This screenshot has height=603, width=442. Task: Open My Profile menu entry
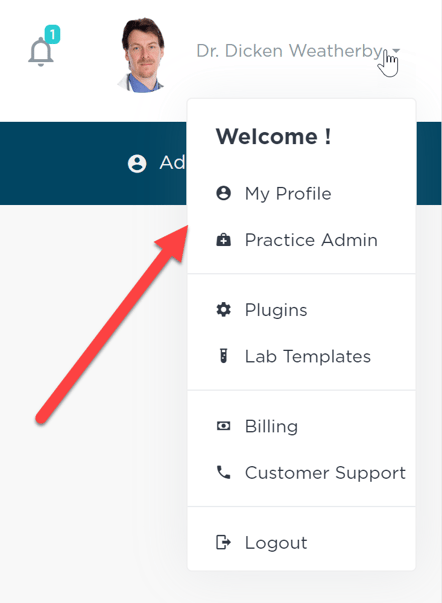tap(301, 193)
